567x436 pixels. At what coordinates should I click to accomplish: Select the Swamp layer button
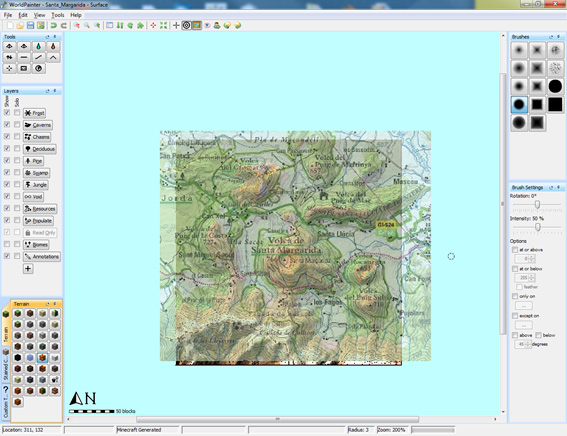coord(37,173)
